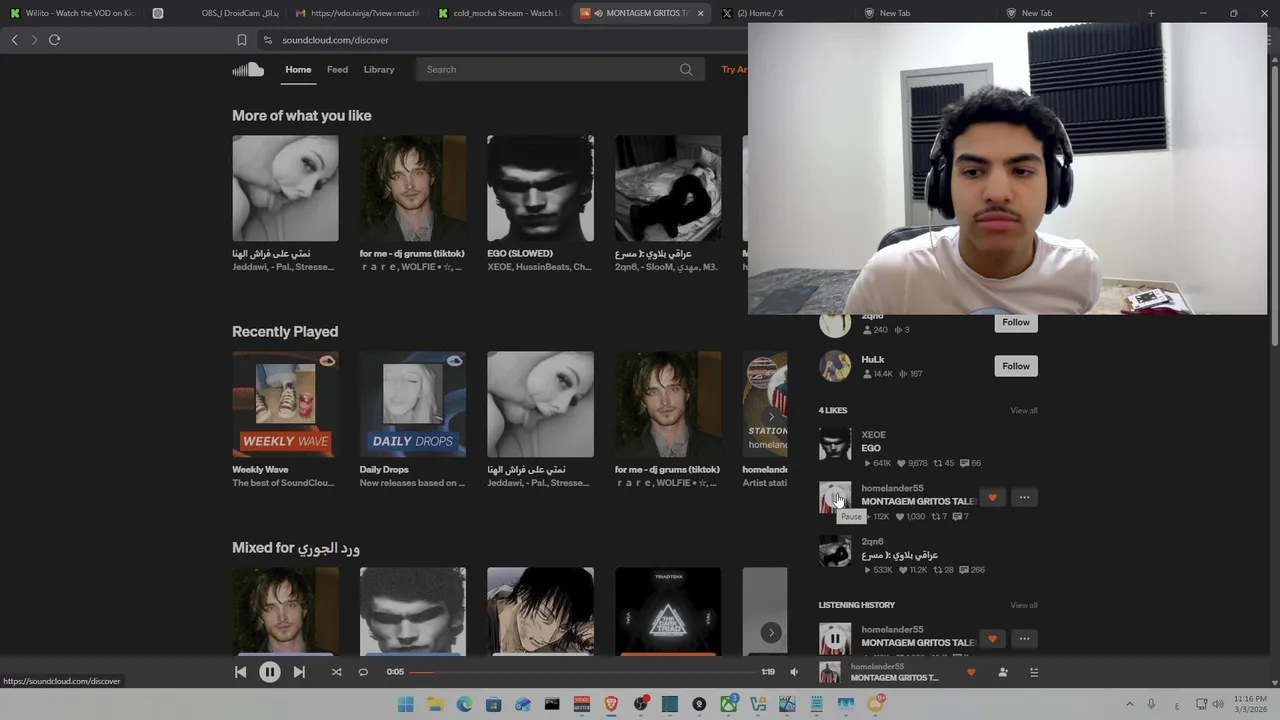Unlike MONTAGEM GRITOS in the Likes list
The image size is (1280, 720).
pos(992,497)
